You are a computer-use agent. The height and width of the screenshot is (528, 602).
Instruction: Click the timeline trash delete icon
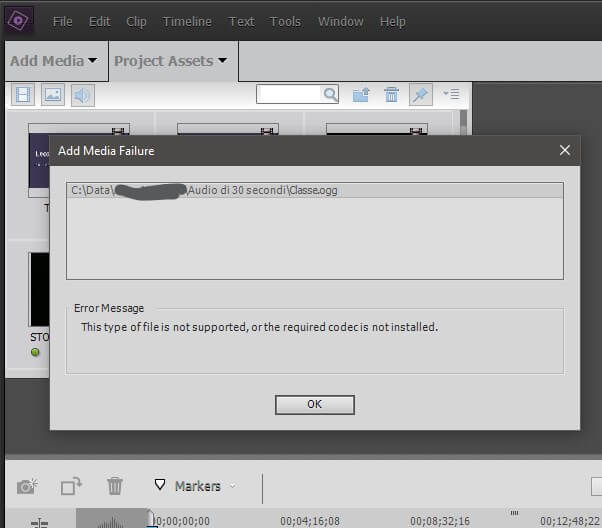pos(116,487)
